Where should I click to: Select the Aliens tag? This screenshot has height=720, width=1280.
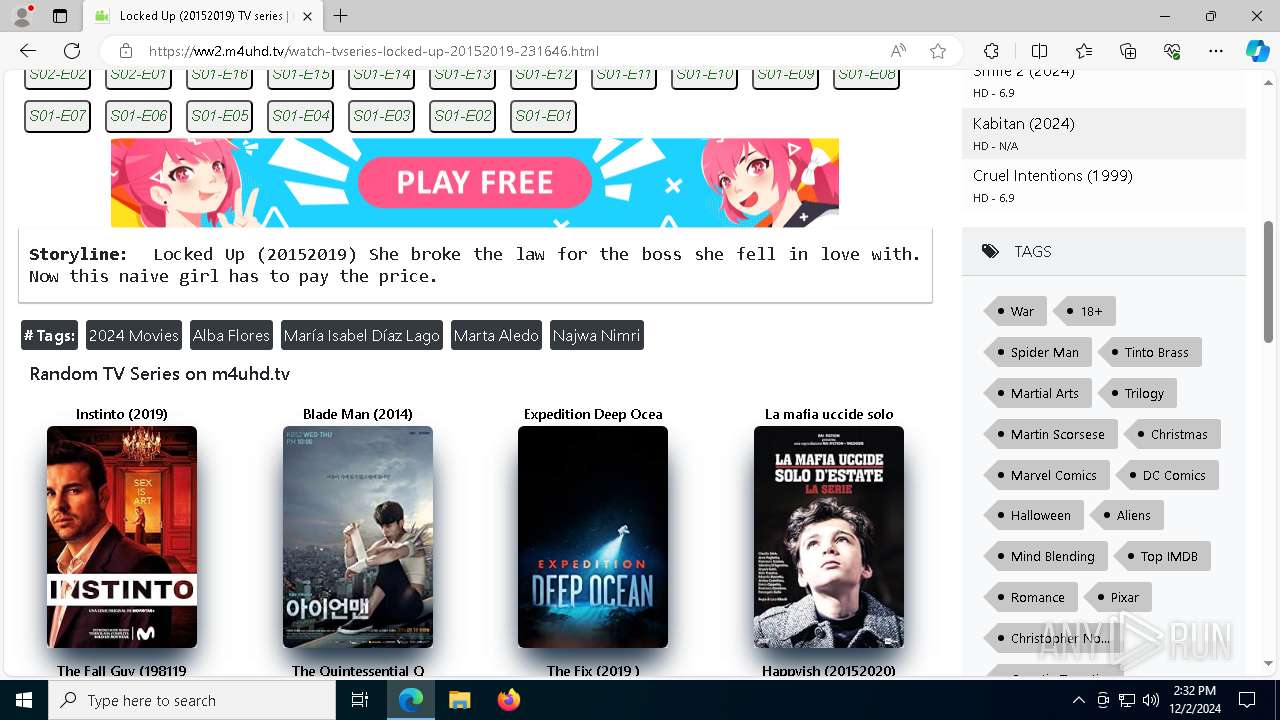click(1127, 515)
